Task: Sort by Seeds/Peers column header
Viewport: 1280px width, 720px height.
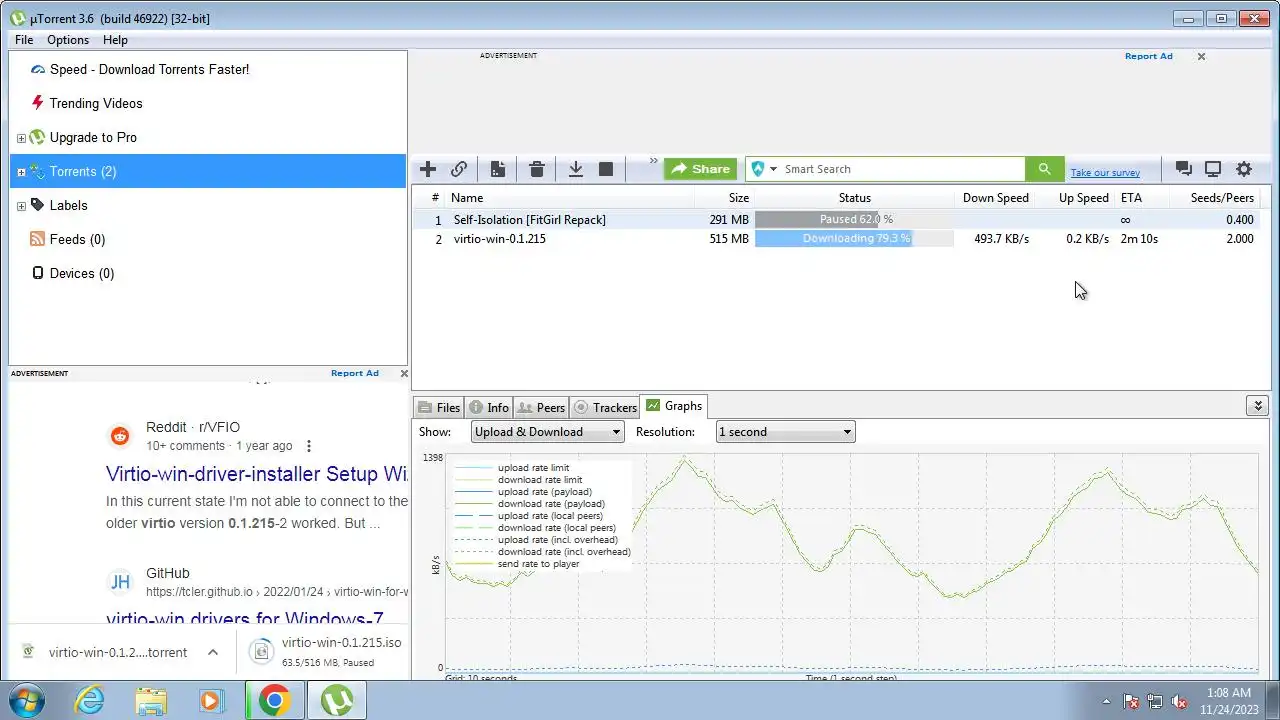Action: (x=1220, y=198)
